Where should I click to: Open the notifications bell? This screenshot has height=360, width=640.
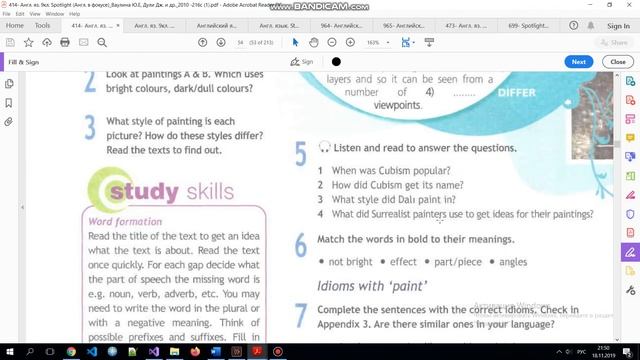coord(591,26)
